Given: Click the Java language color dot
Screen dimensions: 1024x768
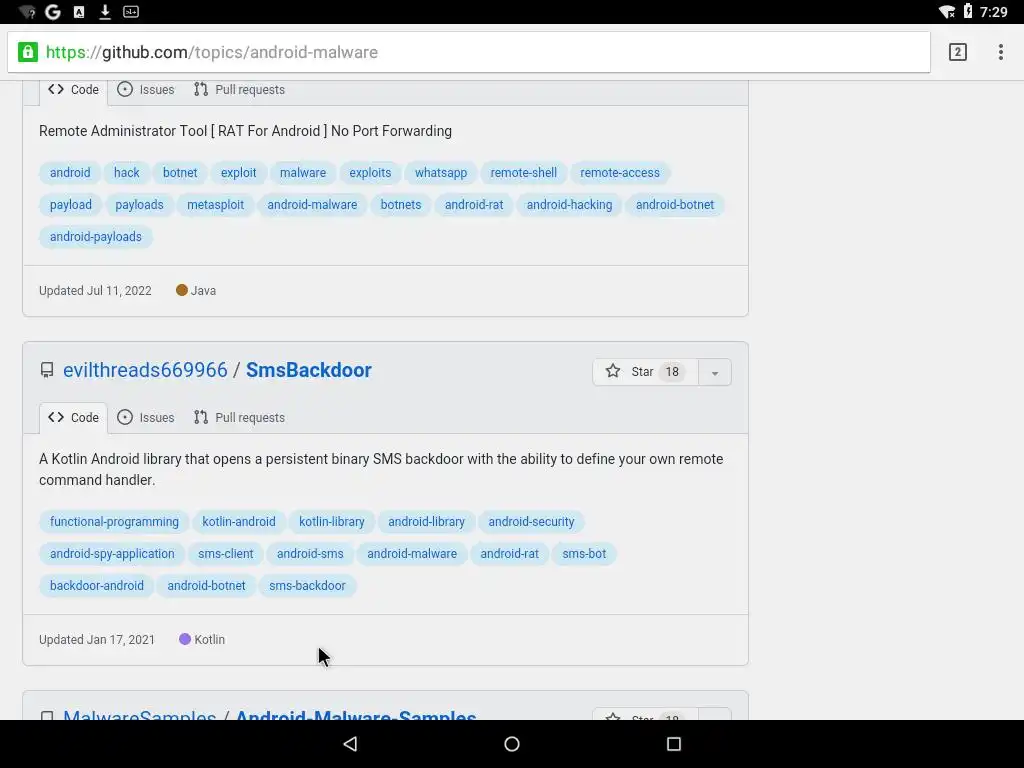Looking at the screenshot, I should (x=182, y=290).
